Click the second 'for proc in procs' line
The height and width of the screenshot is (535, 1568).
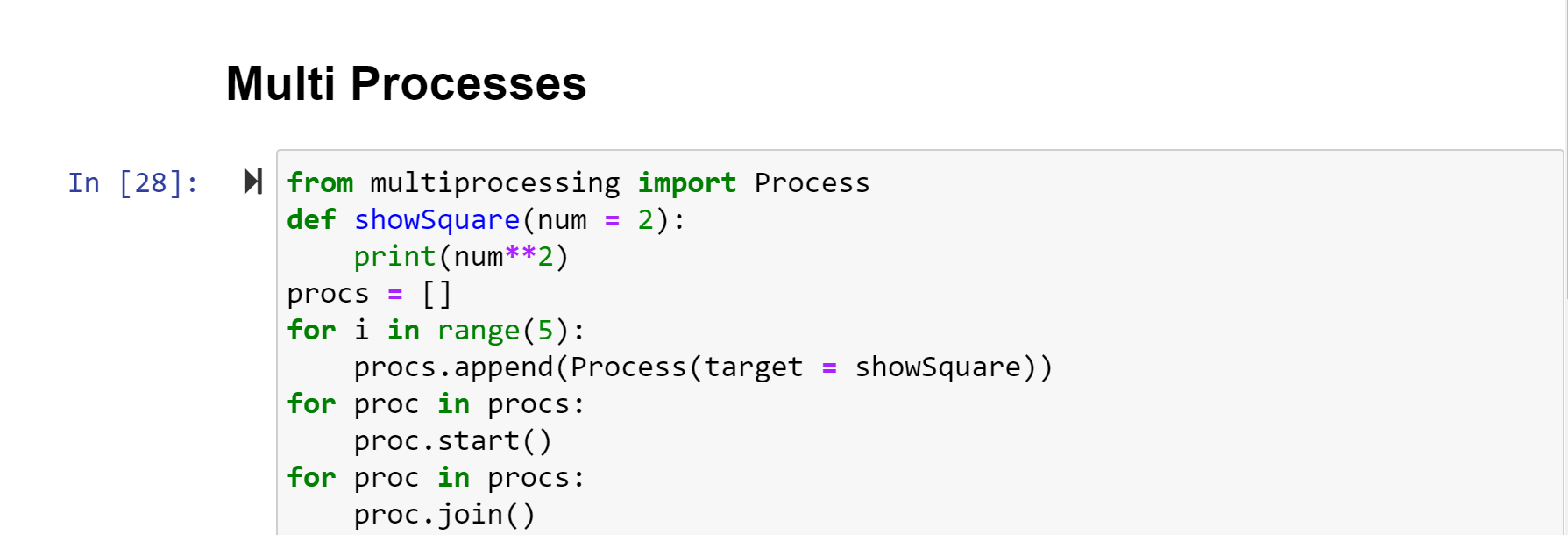(436, 477)
